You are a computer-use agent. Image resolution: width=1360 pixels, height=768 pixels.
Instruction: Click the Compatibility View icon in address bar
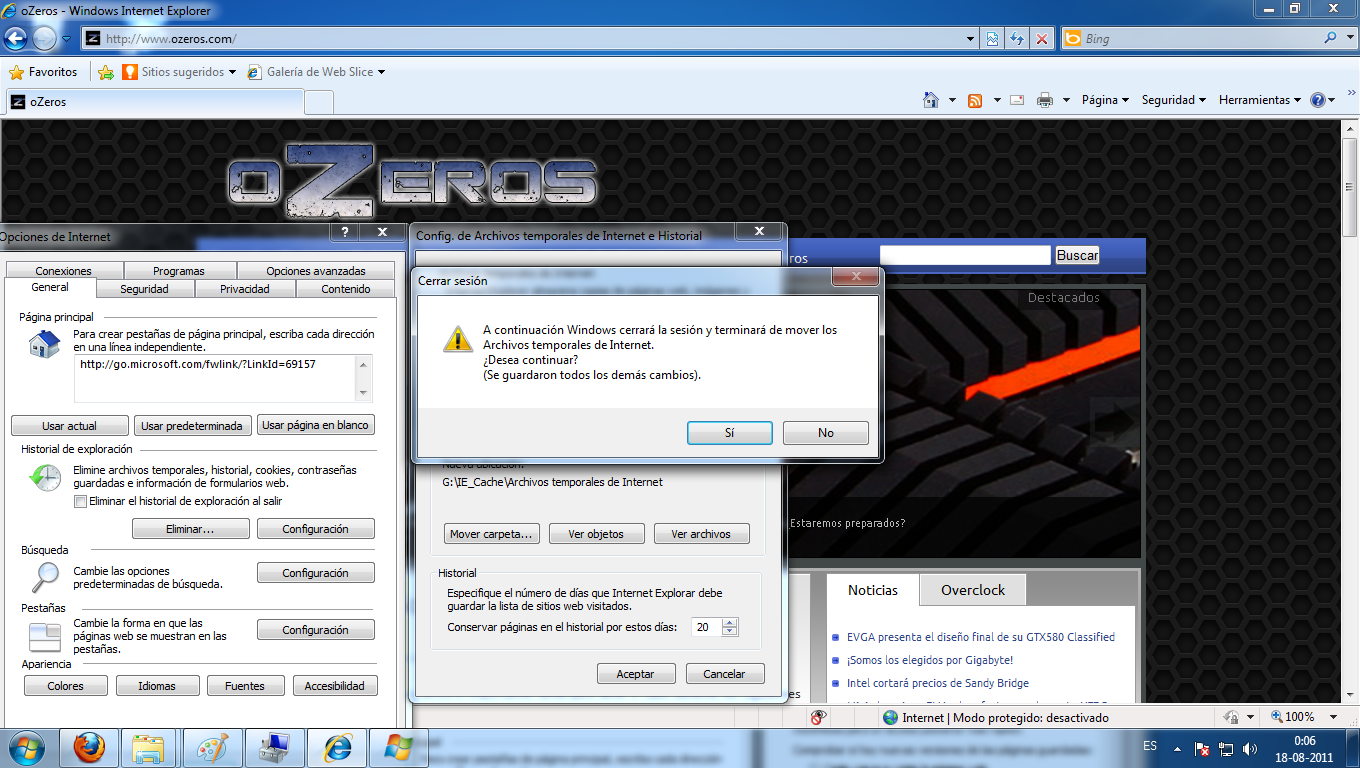pyautogui.click(x=992, y=39)
